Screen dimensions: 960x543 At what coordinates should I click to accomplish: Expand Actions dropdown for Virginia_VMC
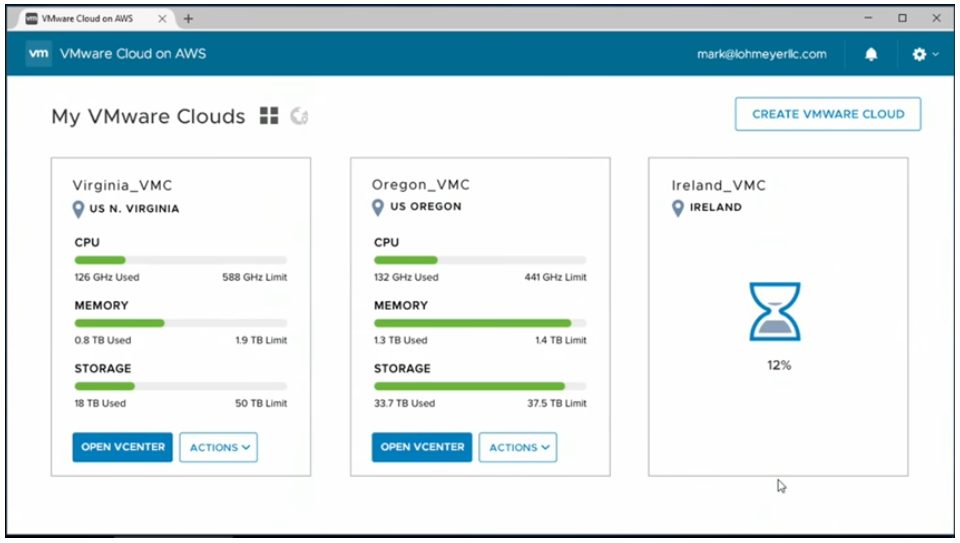[219, 448]
